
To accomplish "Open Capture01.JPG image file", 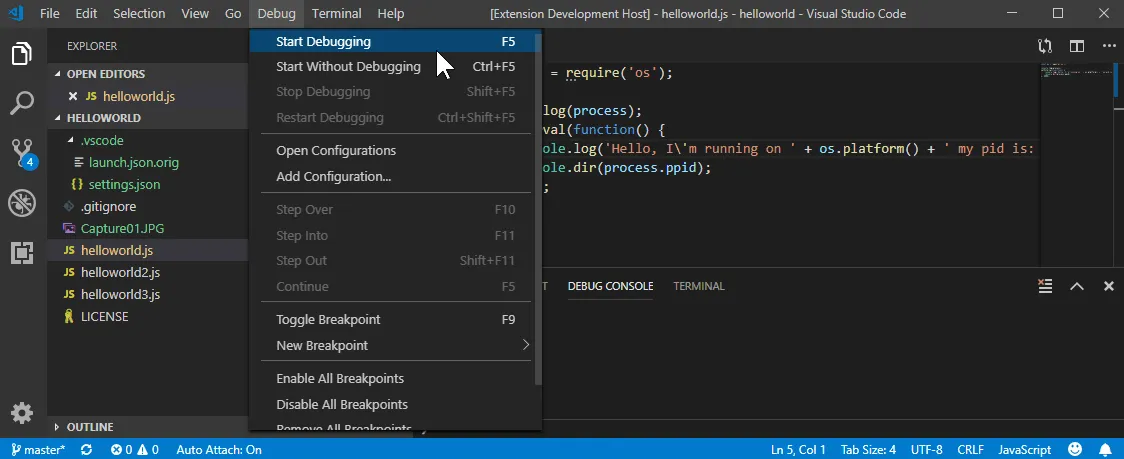I will coord(148,229).
